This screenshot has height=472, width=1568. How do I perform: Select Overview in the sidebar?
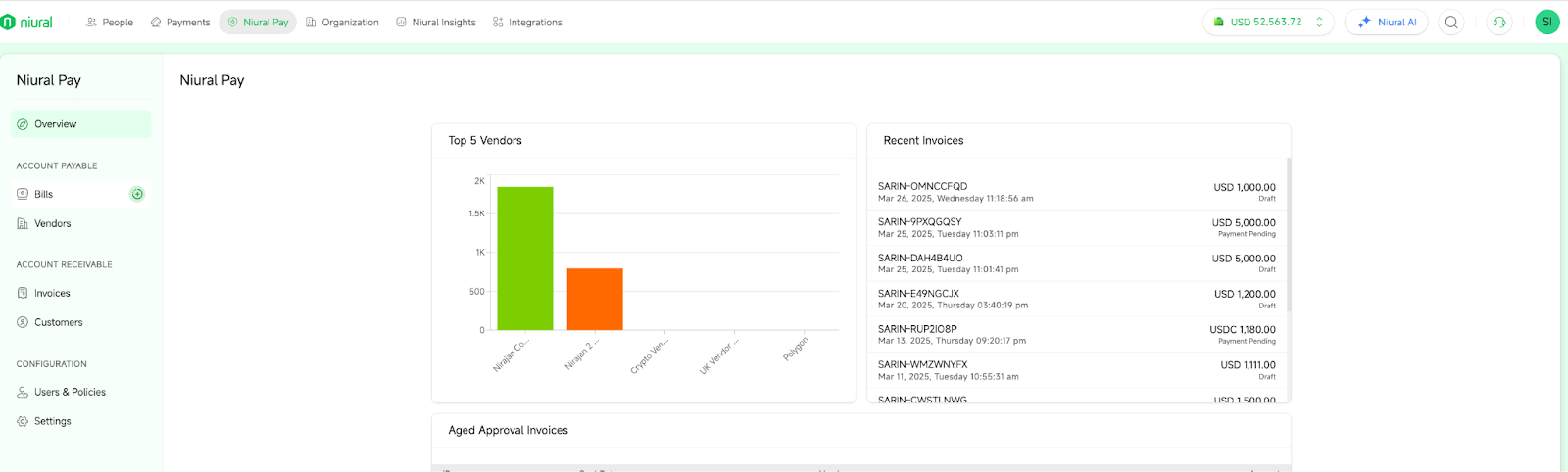pos(81,124)
